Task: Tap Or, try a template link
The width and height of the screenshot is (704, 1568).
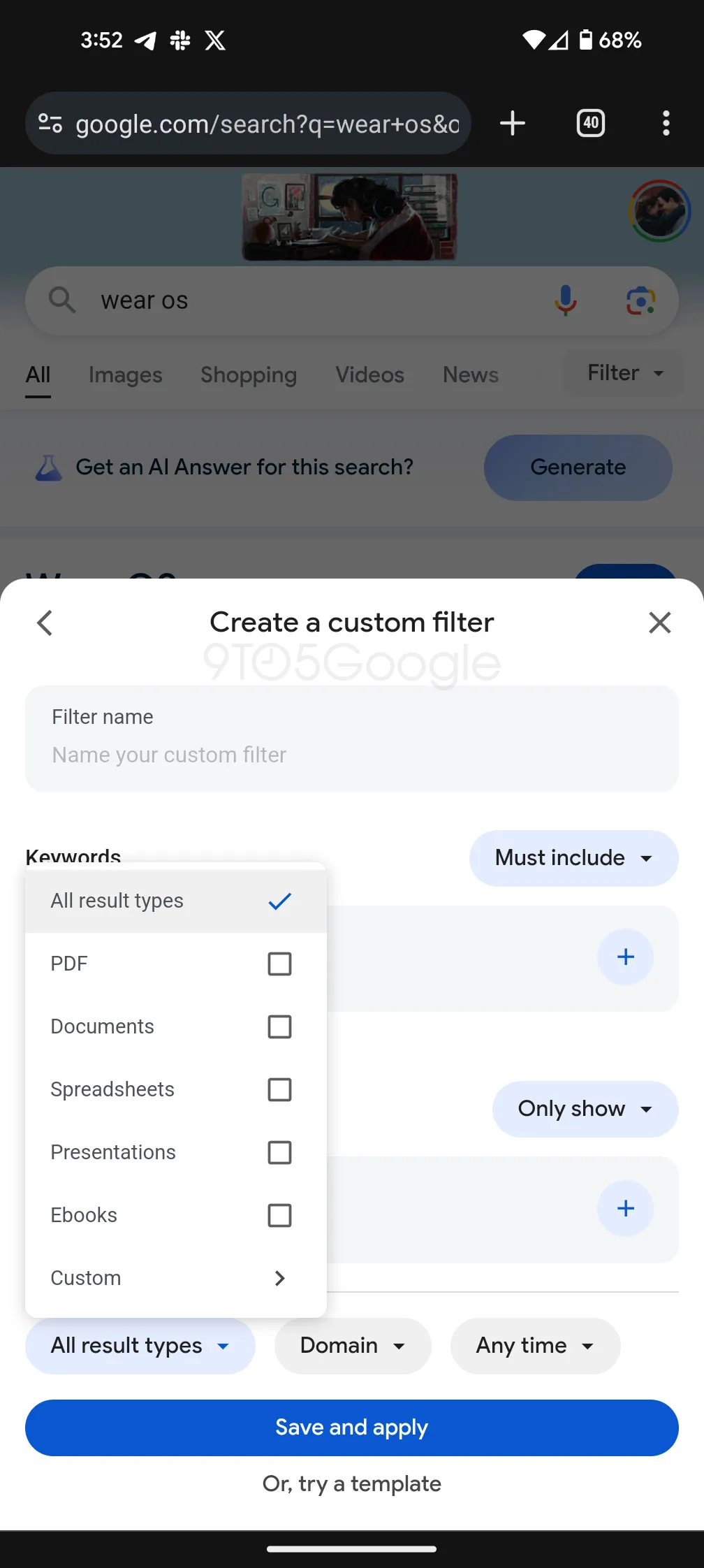Action: click(352, 1483)
